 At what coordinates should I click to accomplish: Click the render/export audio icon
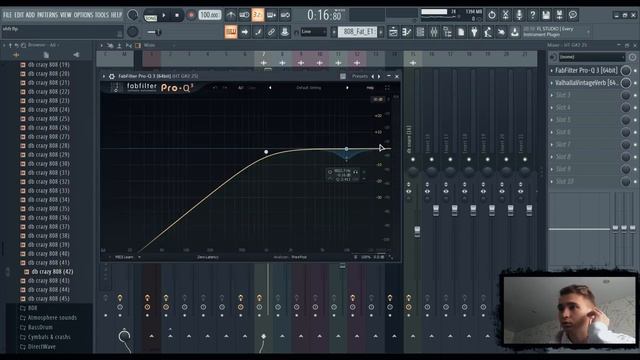coord(560,15)
